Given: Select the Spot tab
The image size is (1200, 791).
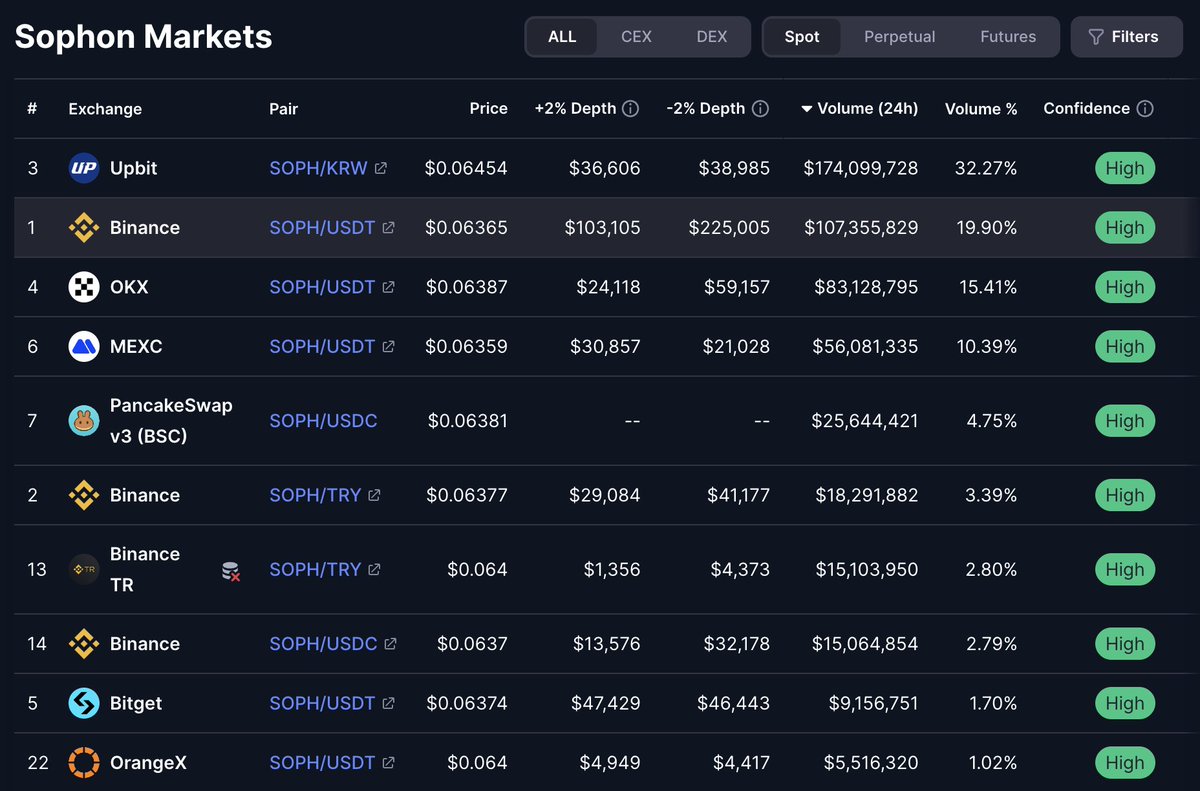Looking at the screenshot, I should point(802,36).
